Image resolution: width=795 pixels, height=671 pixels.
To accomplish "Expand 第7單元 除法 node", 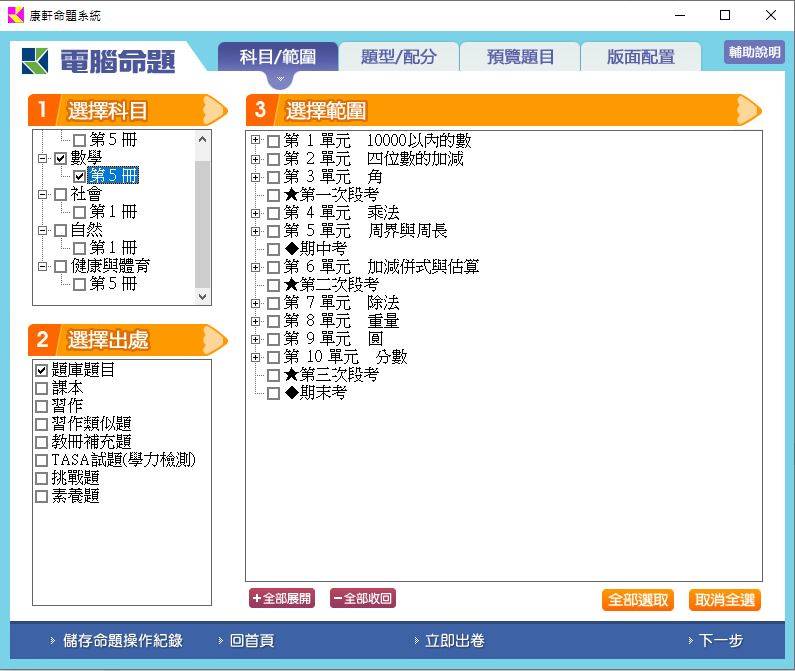I will pos(256,303).
